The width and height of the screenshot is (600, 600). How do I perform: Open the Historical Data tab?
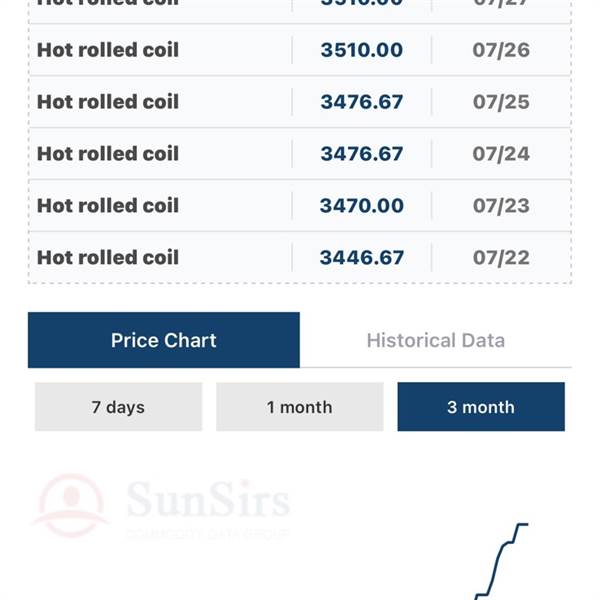point(436,340)
